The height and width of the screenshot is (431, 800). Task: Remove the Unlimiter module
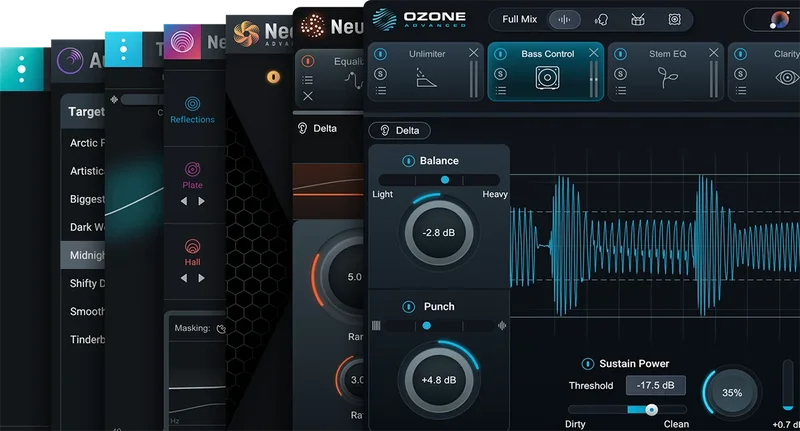(x=473, y=53)
